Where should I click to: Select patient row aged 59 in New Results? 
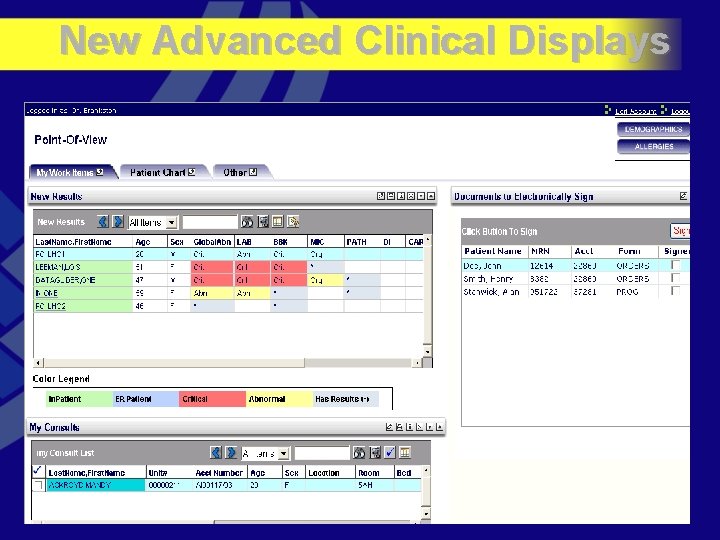(x=228, y=292)
